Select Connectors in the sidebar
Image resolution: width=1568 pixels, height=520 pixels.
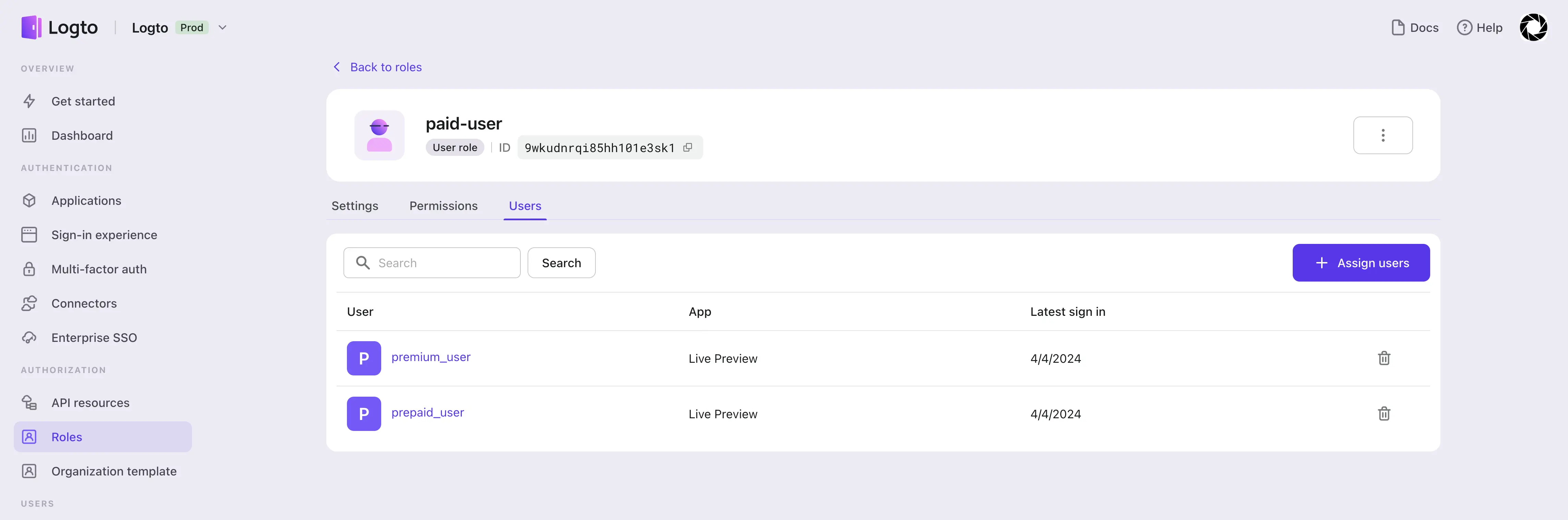[x=83, y=303]
